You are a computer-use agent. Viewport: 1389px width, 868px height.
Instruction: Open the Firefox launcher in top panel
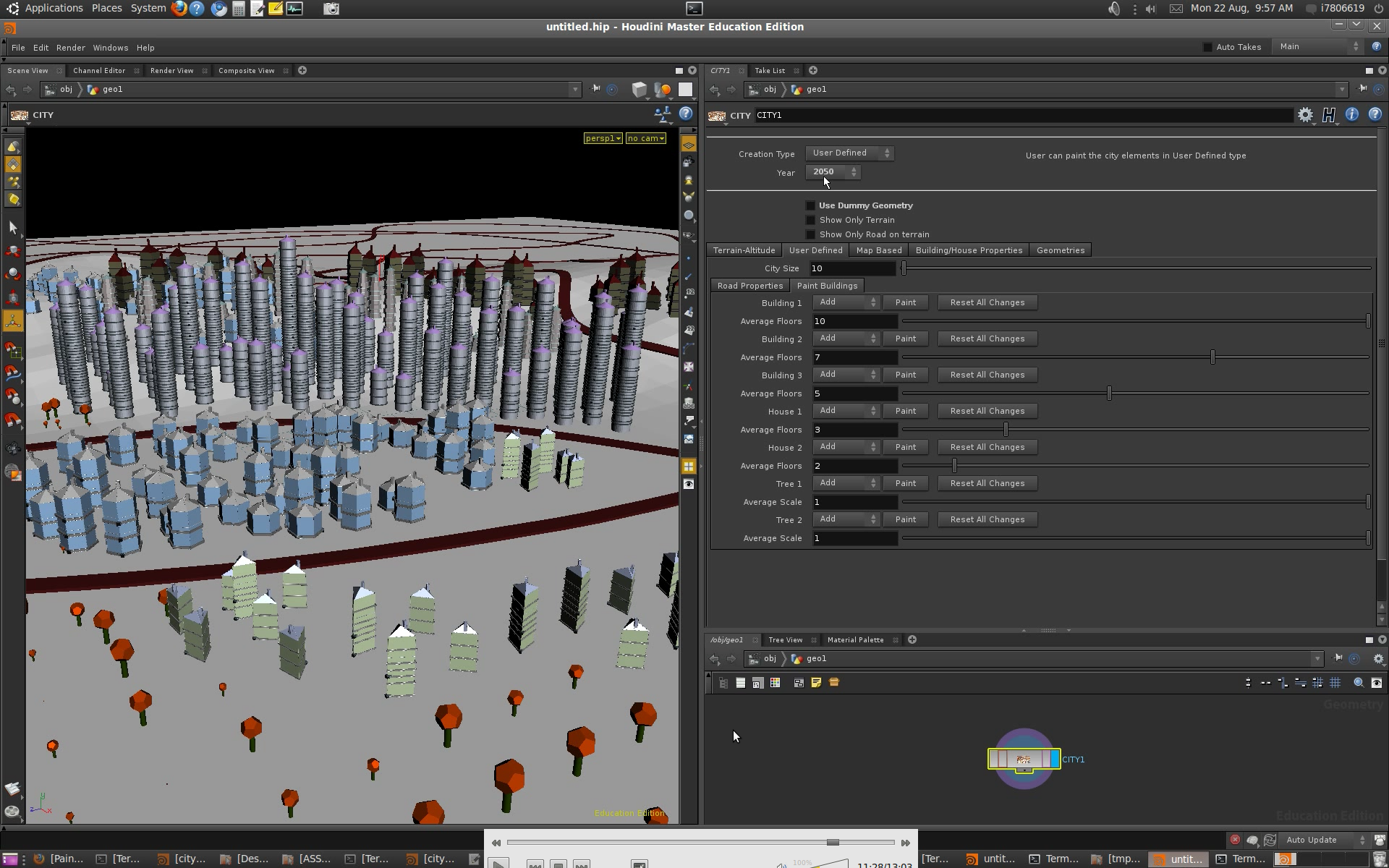pos(179,9)
